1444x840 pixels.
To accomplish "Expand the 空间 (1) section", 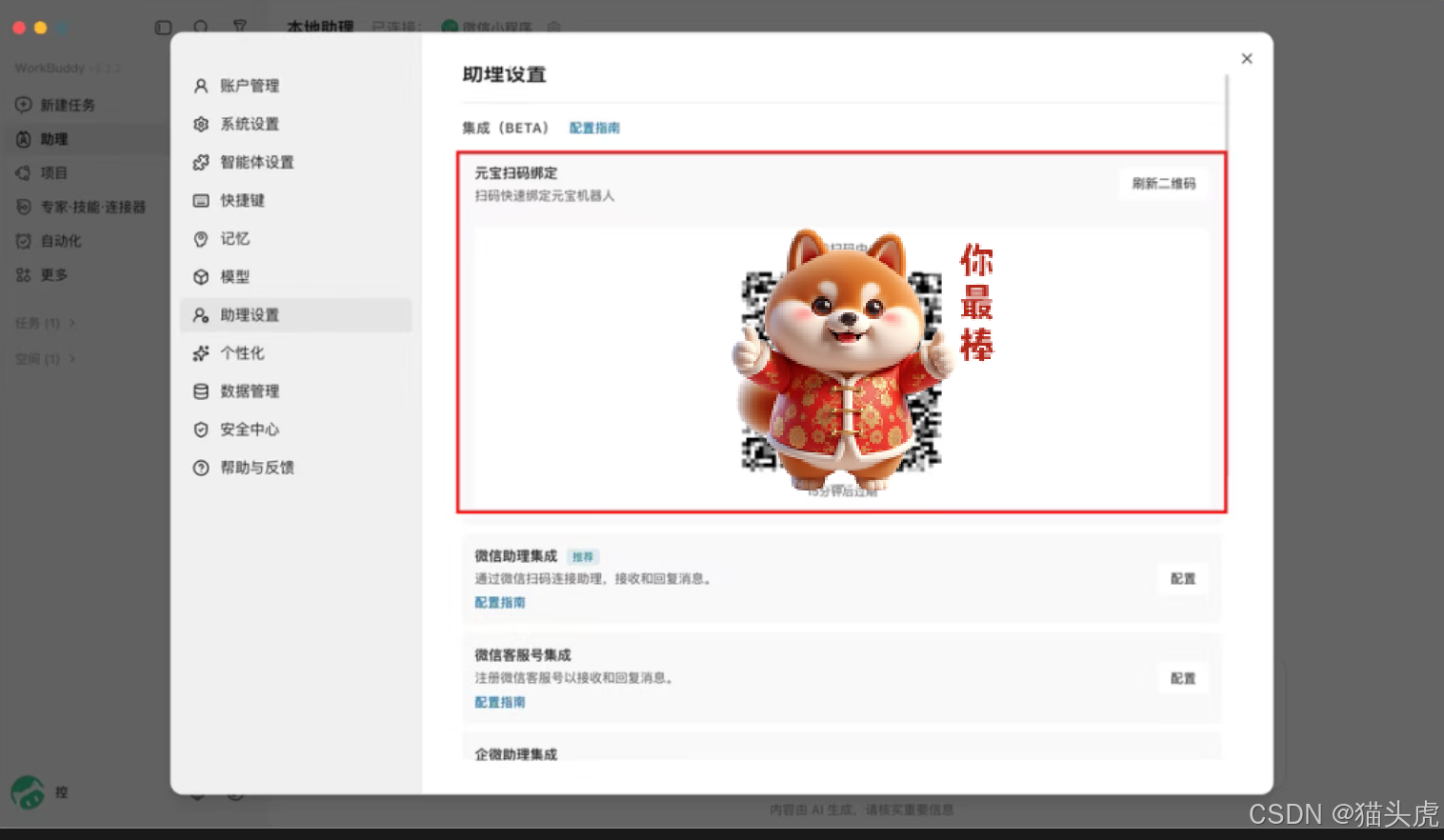I will coord(46,359).
